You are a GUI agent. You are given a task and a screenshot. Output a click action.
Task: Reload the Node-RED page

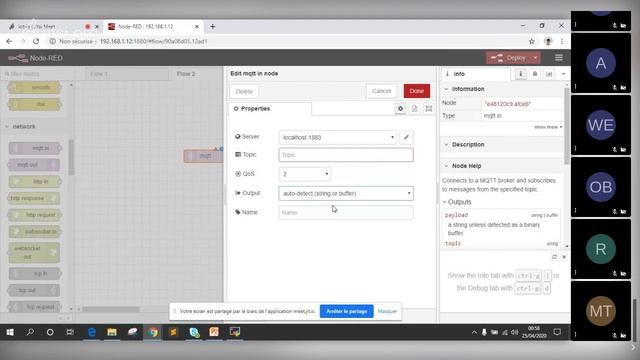(36, 41)
